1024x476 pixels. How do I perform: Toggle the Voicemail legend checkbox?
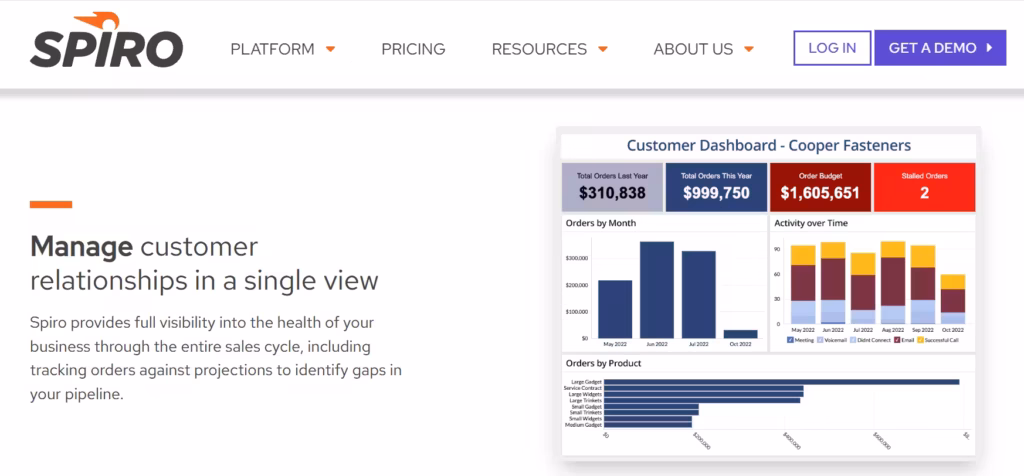tap(819, 340)
